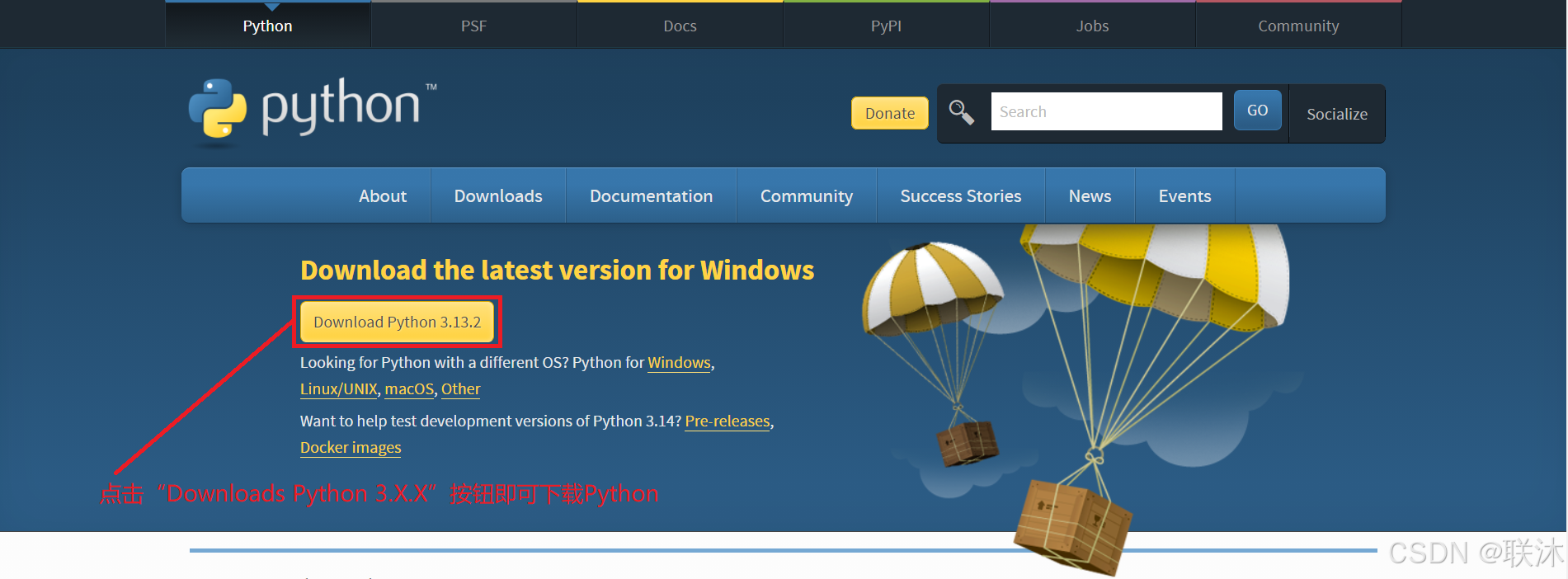Screen dimensions: 1568x579
Task: Open the Docker images link
Action: (x=351, y=448)
